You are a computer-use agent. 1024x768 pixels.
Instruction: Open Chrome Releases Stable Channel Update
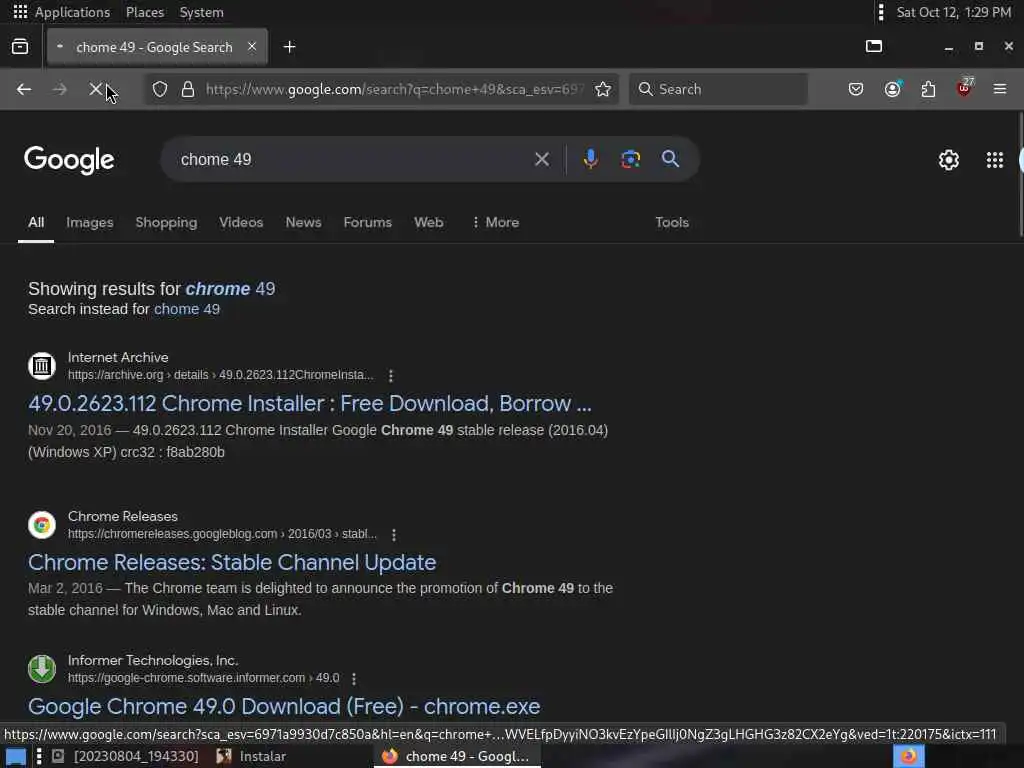(x=232, y=562)
